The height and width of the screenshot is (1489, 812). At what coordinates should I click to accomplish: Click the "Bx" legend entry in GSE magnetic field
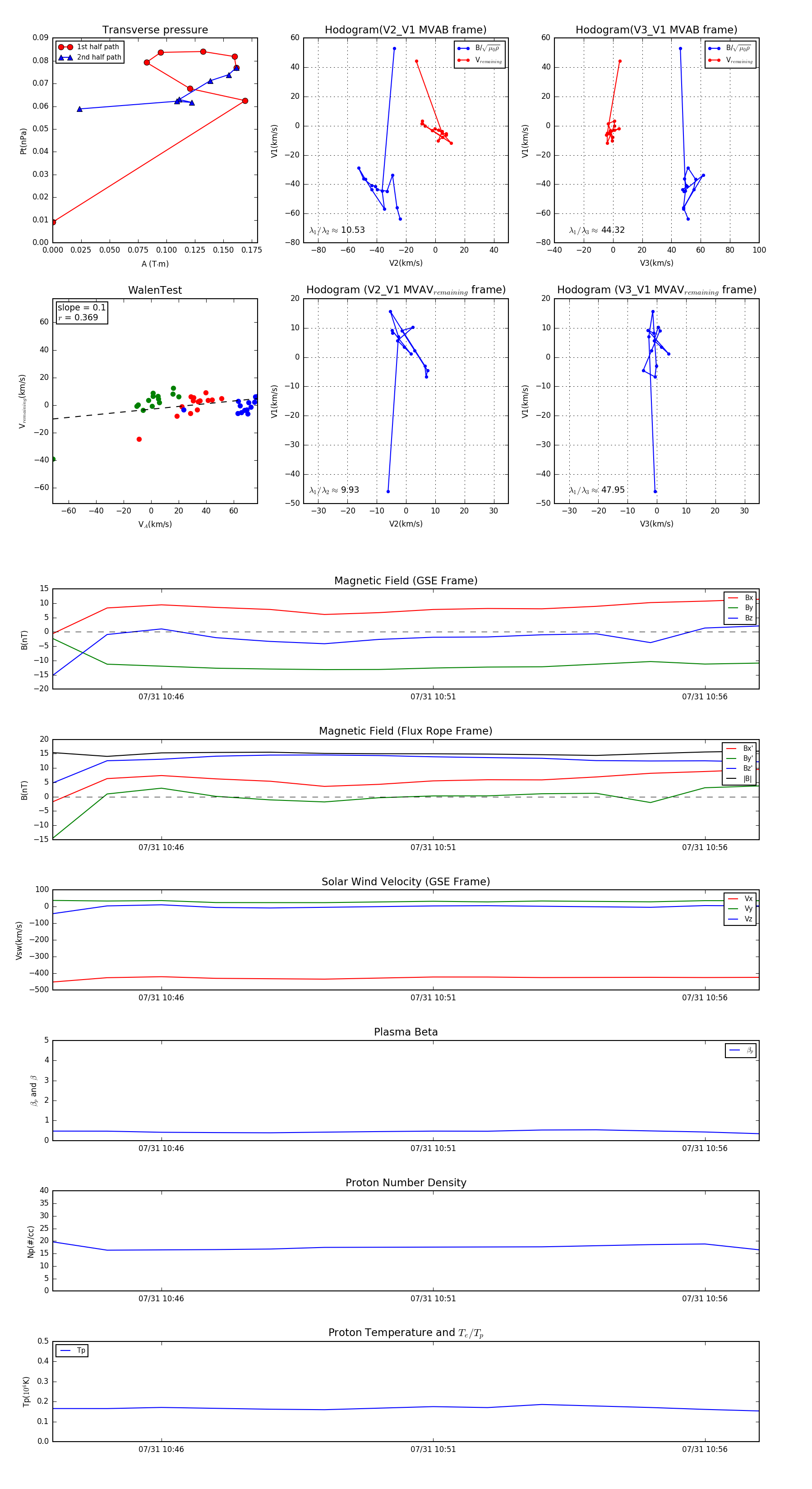point(740,598)
